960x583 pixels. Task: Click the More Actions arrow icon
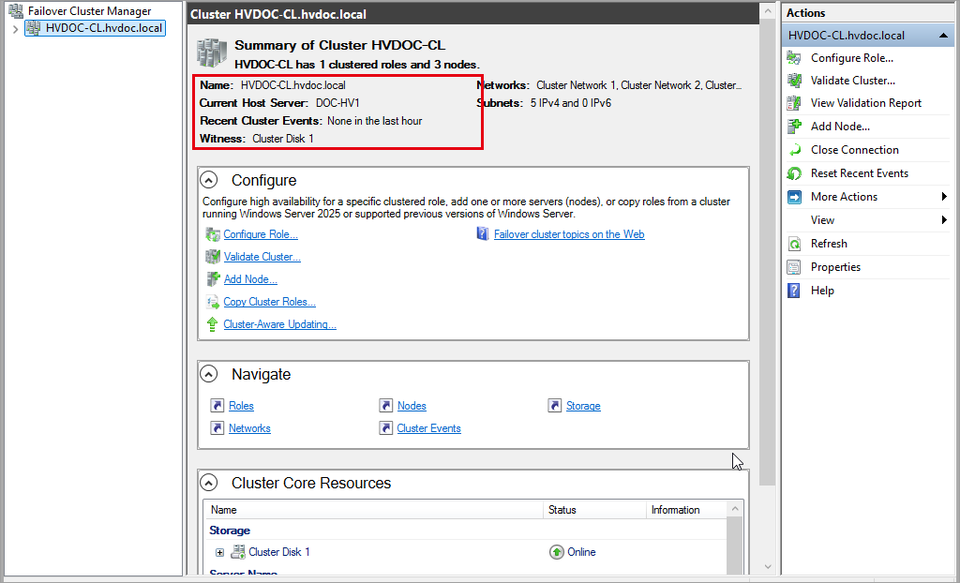(x=794, y=197)
